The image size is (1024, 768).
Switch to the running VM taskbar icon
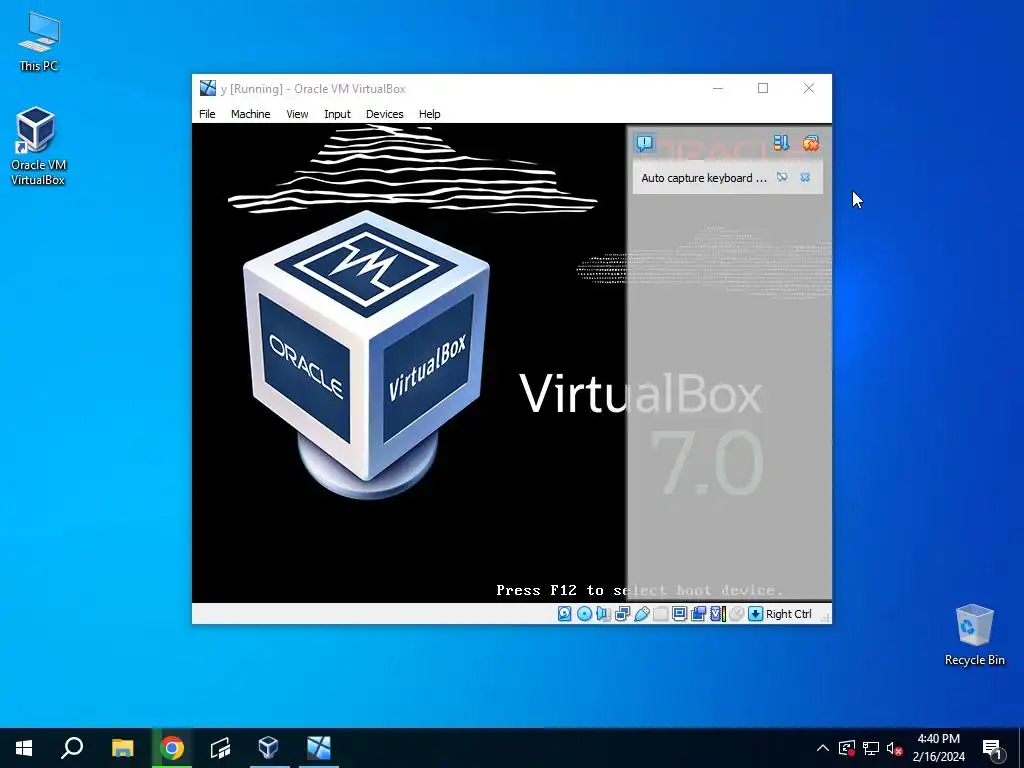pyautogui.click(x=319, y=748)
